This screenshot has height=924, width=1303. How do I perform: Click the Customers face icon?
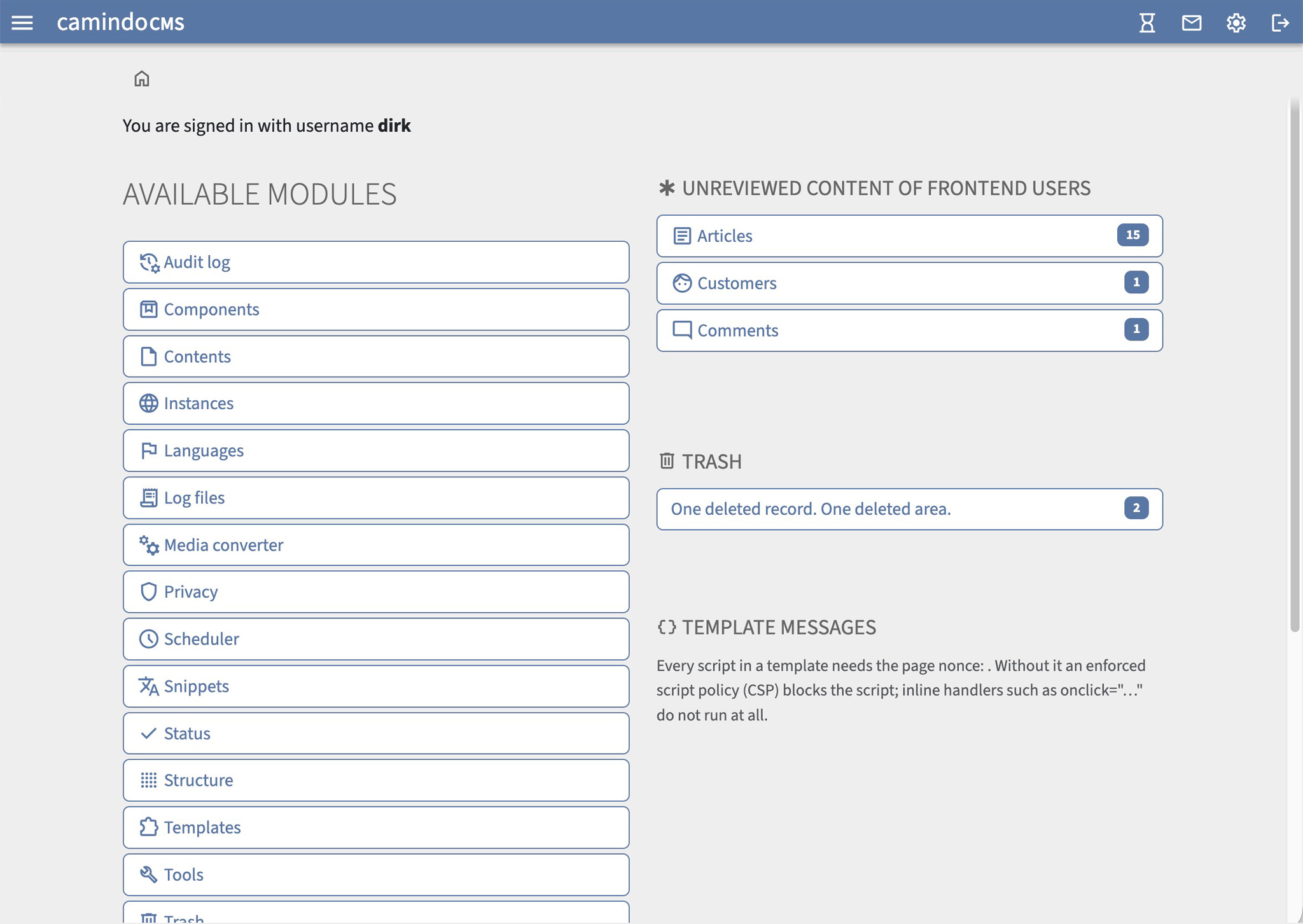682,283
